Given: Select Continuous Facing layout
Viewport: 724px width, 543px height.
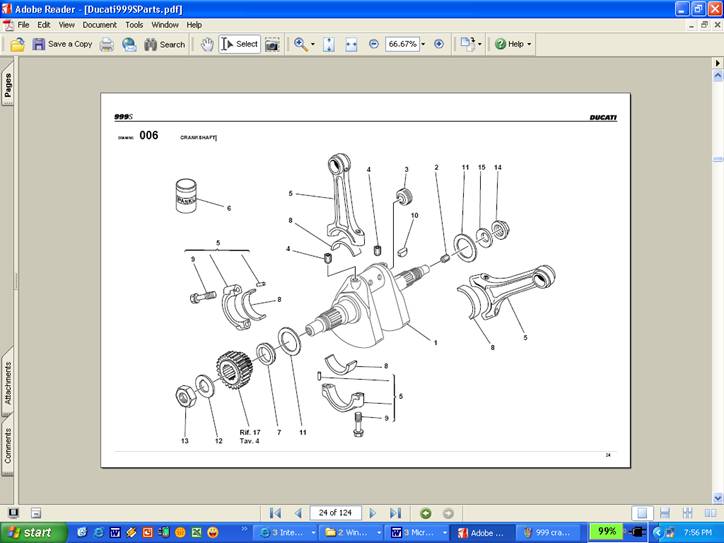Looking at the screenshot, I should click(x=688, y=513).
